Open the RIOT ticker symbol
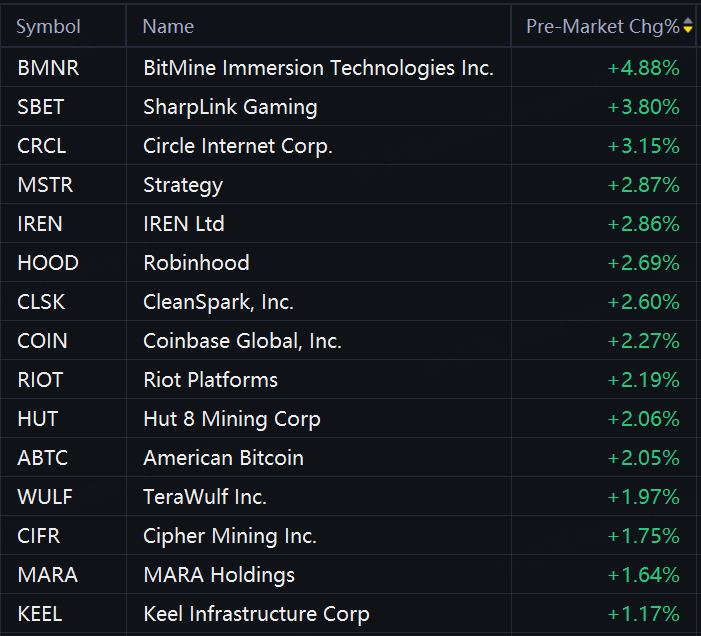Viewport: 701px width, 636px height. pyautogui.click(x=40, y=380)
